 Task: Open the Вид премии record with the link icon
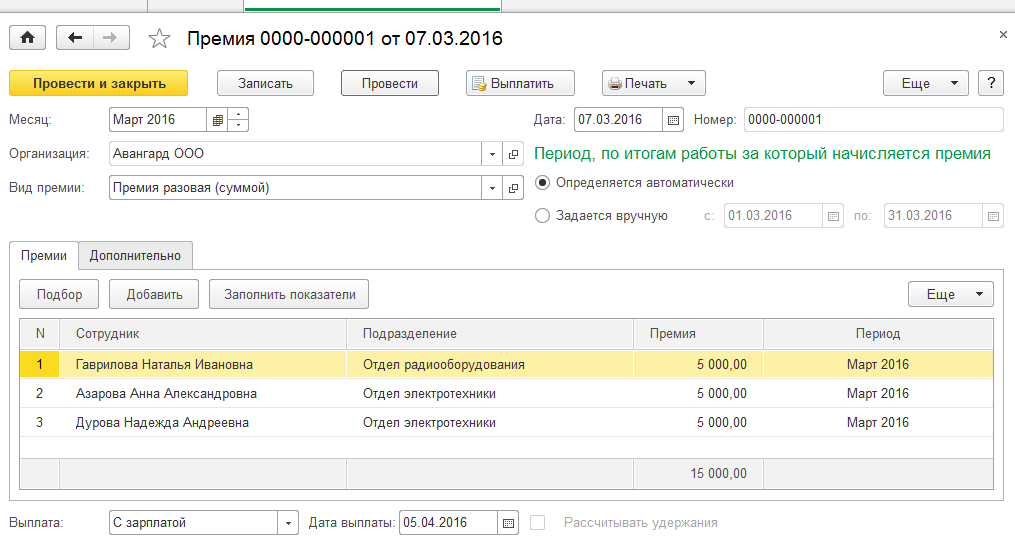click(x=513, y=187)
